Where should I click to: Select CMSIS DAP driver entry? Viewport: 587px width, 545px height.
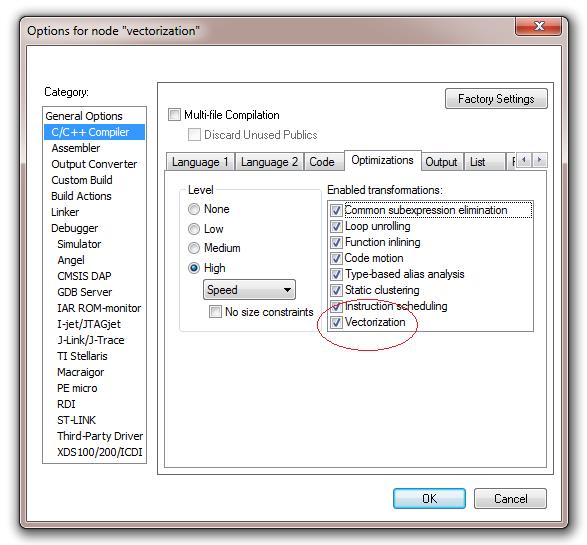tap(84, 276)
